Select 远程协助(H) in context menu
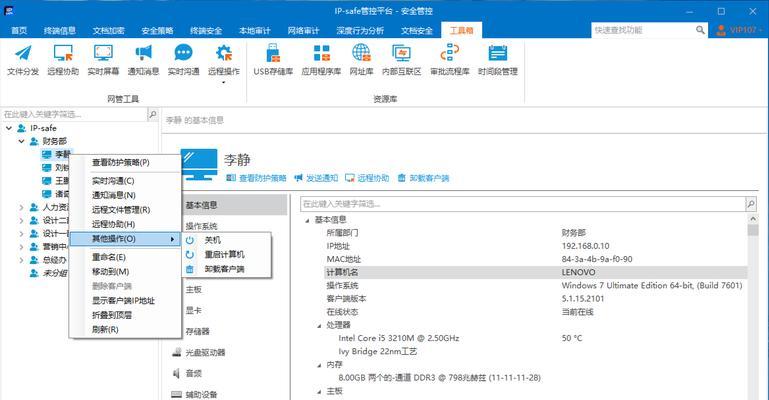769x400 pixels. coord(126,224)
